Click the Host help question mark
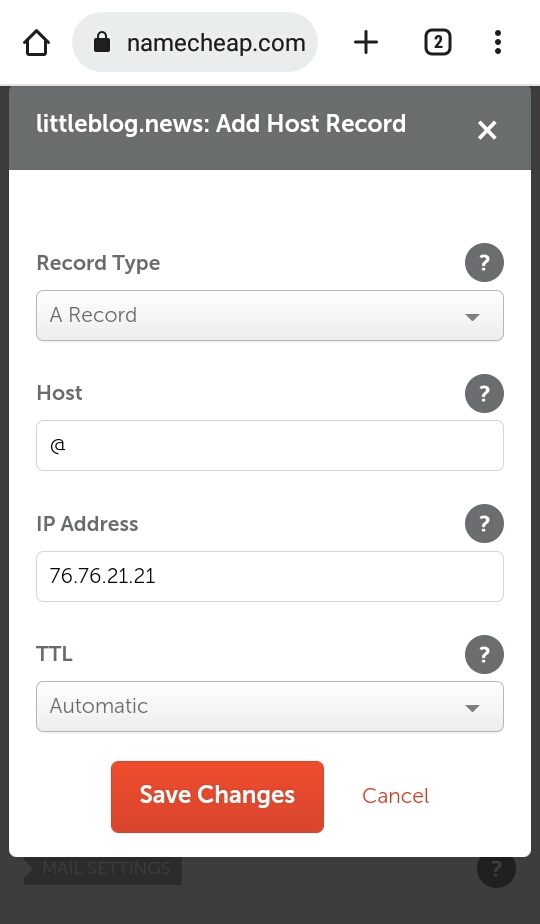540x924 pixels. click(484, 393)
